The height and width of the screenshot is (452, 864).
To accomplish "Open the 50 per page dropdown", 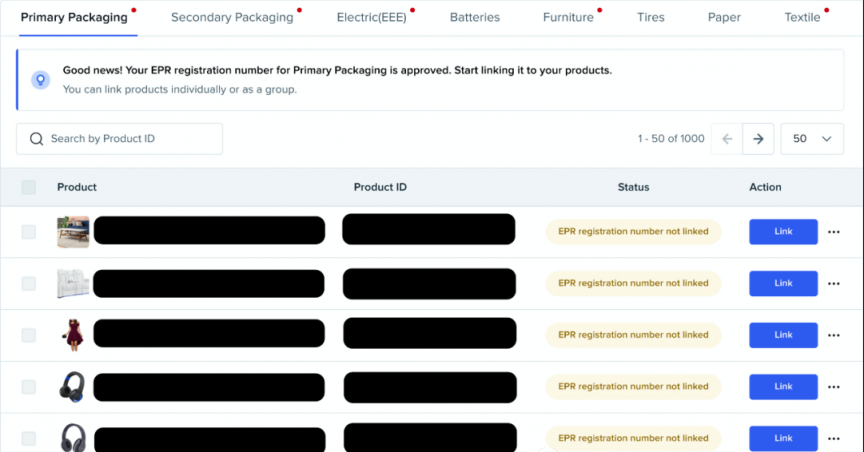I will (811, 139).
